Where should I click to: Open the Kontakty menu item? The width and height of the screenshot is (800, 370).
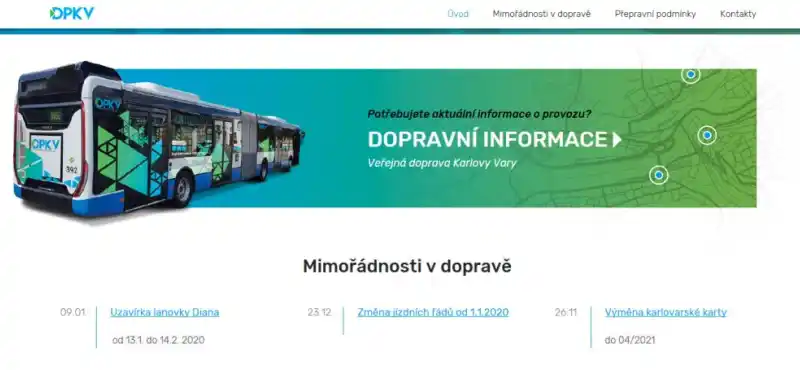(738, 14)
